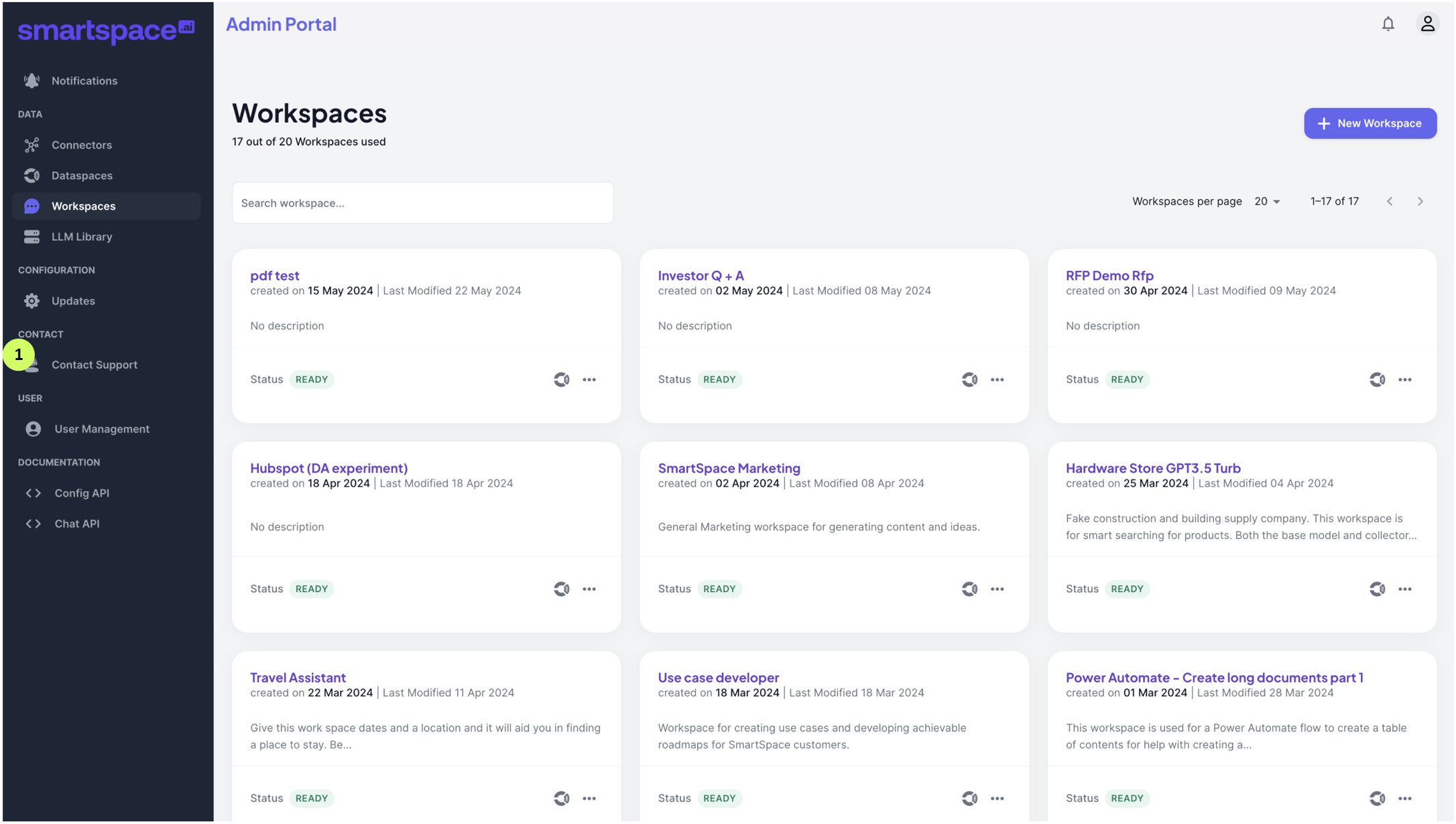Click the New Workspace button
The width and height of the screenshot is (1456, 824).
[x=1370, y=123]
